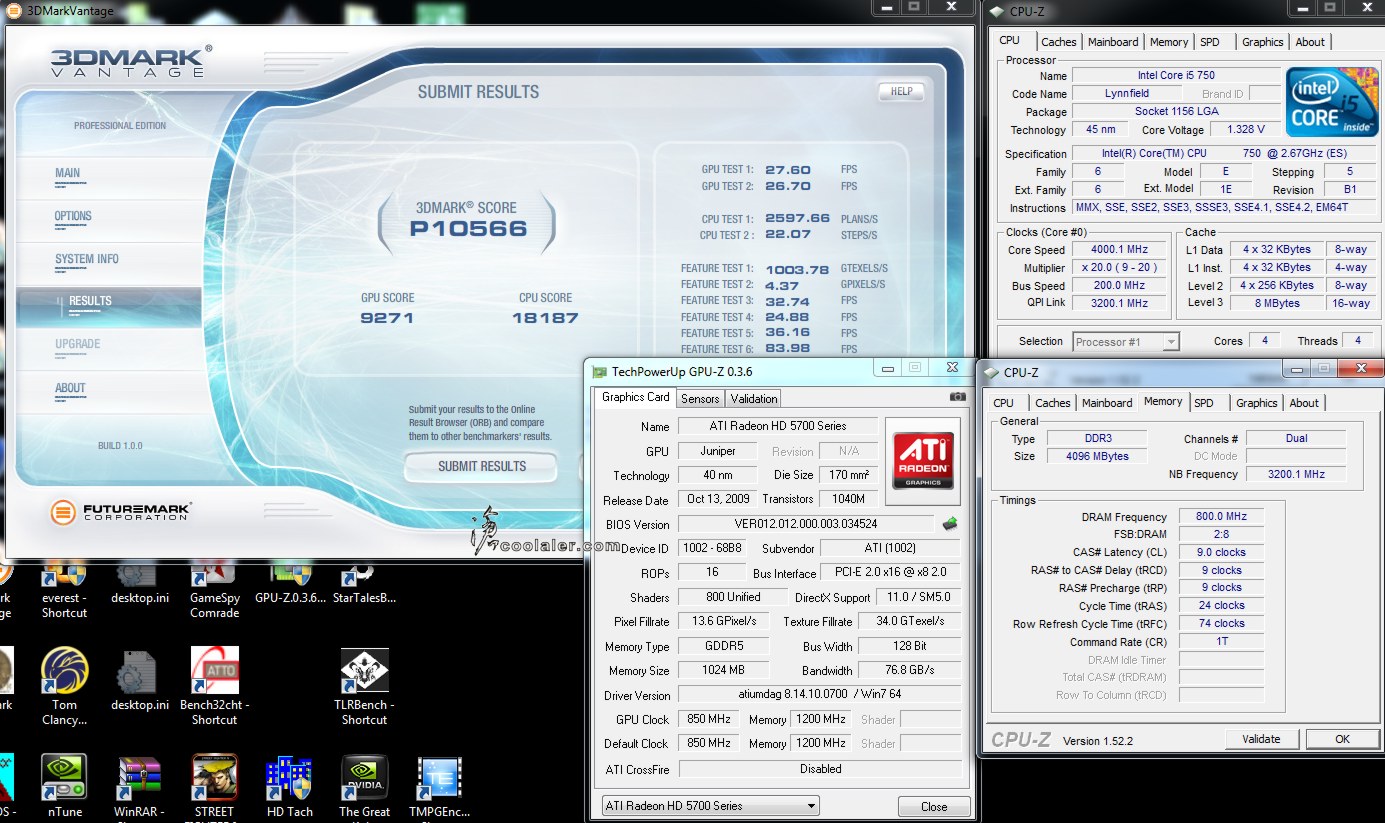
Task: Click the Core Speed 4000.1 MHz value
Action: (1120, 249)
